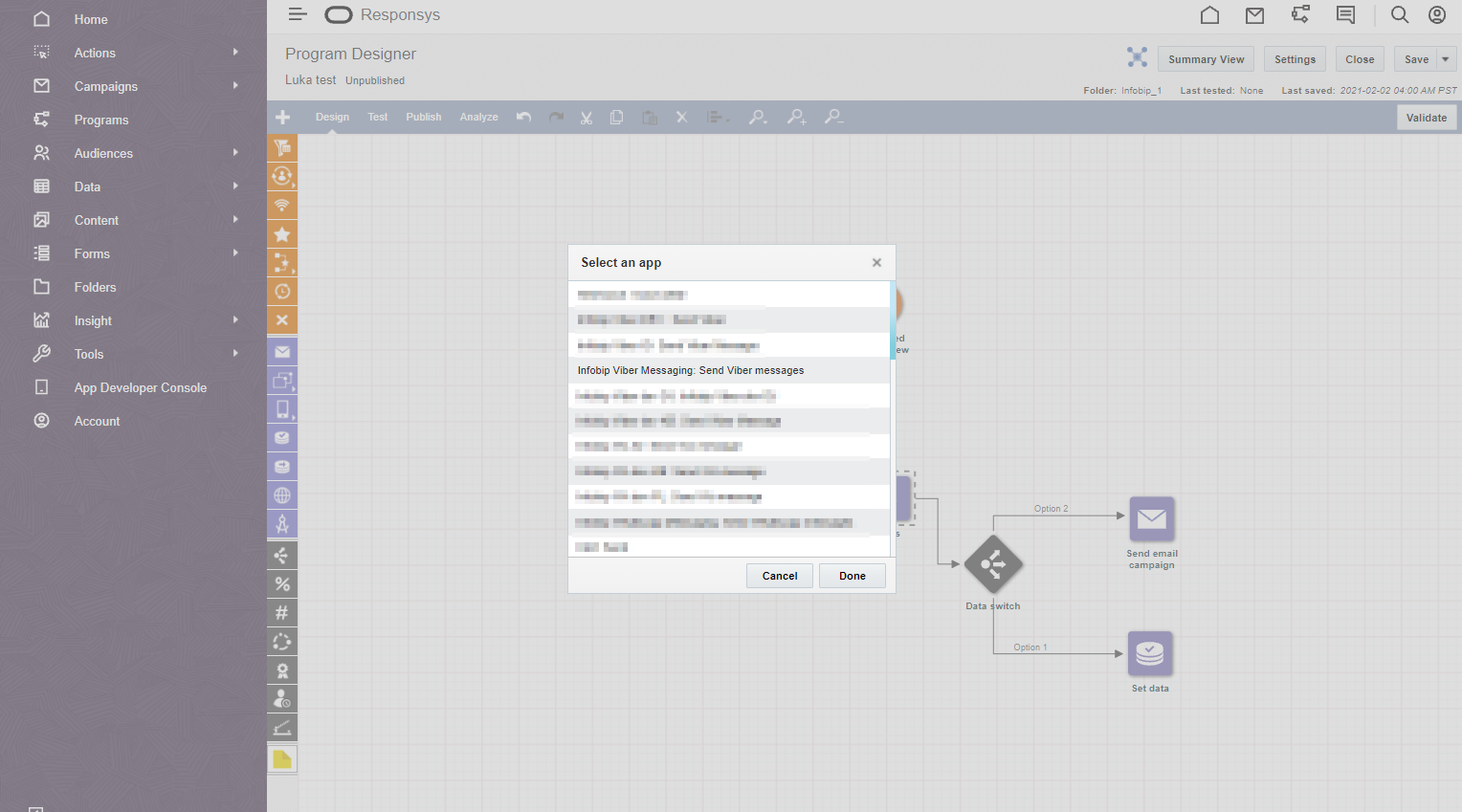Select the Send email campaign node
This screenshot has height=812, width=1462.
point(1151,519)
